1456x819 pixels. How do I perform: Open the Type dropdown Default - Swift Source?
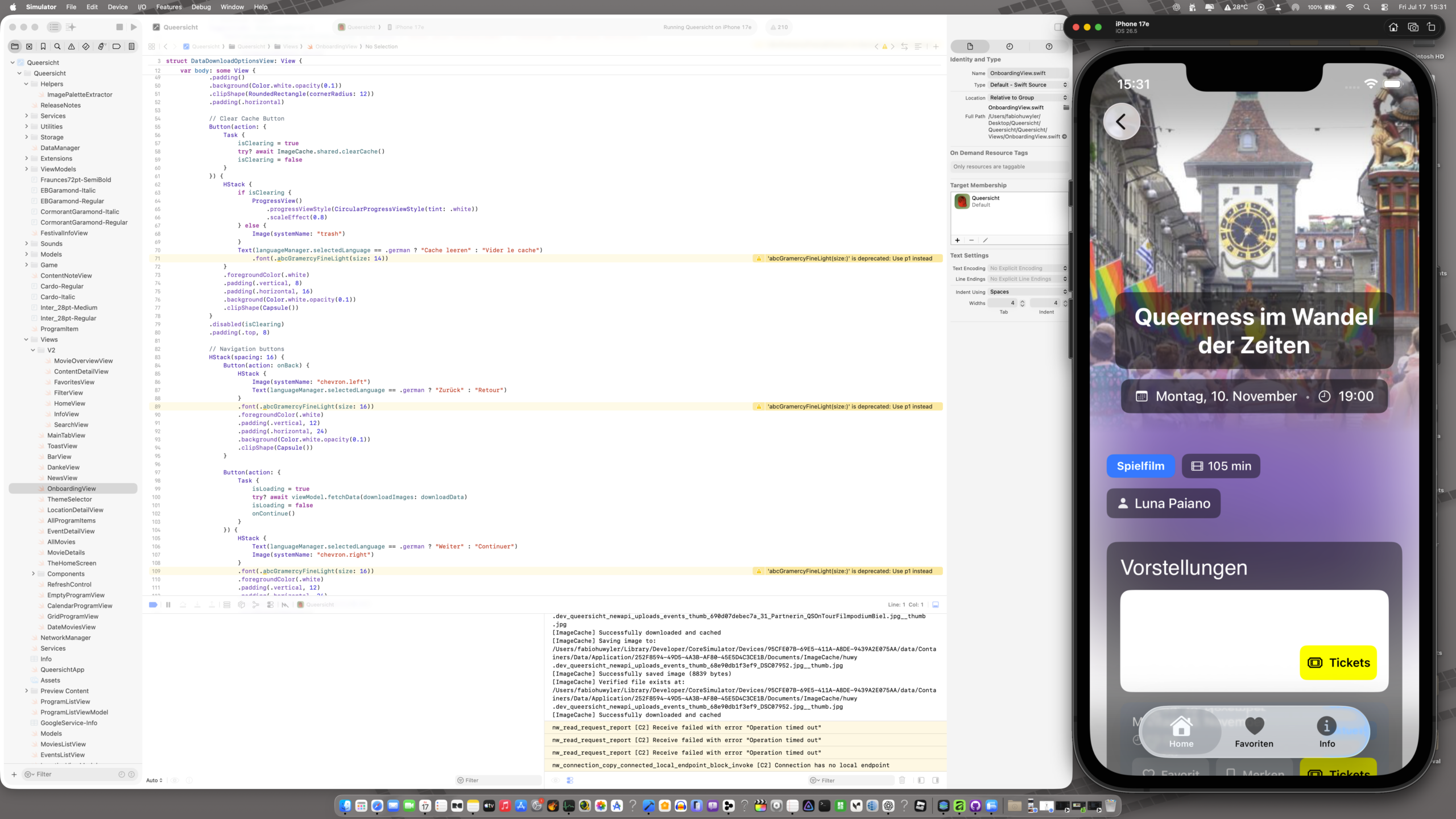(x=1028, y=85)
